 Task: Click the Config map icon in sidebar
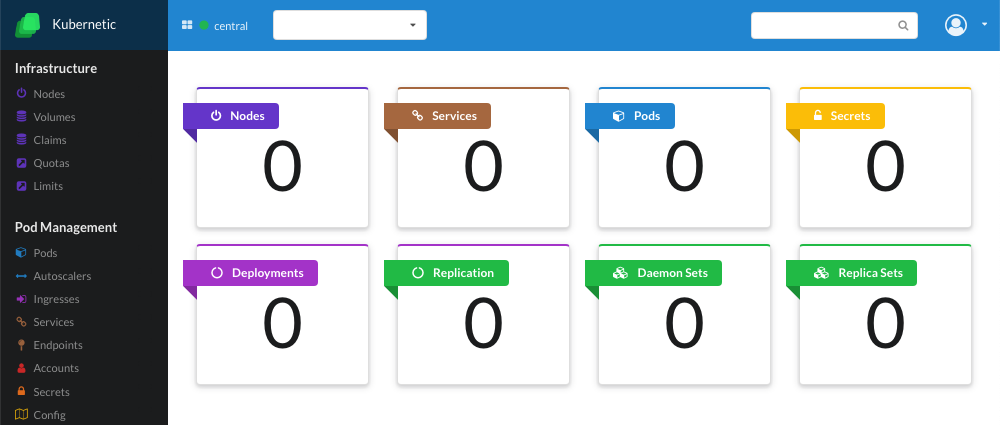point(22,414)
